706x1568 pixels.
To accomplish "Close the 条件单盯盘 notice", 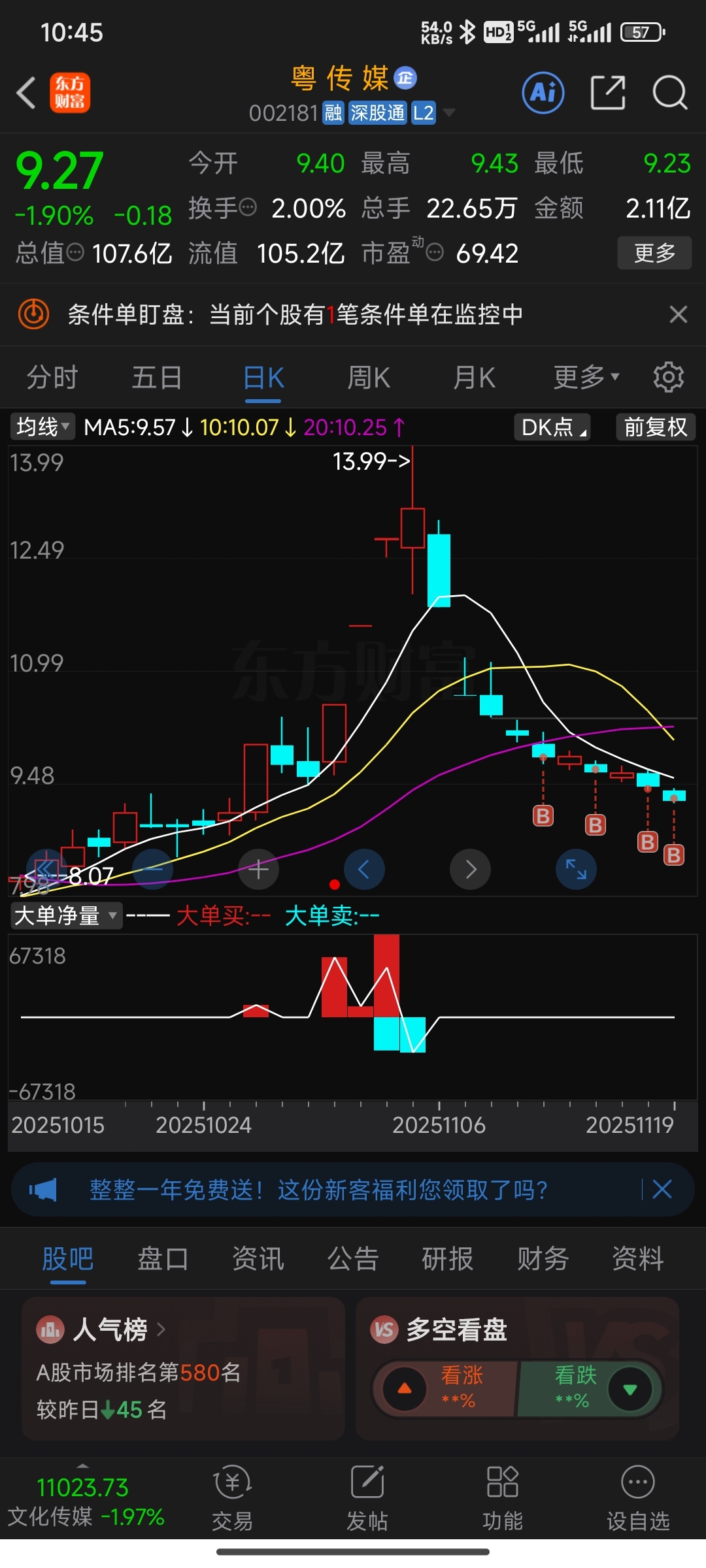I will click(x=678, y=314).
